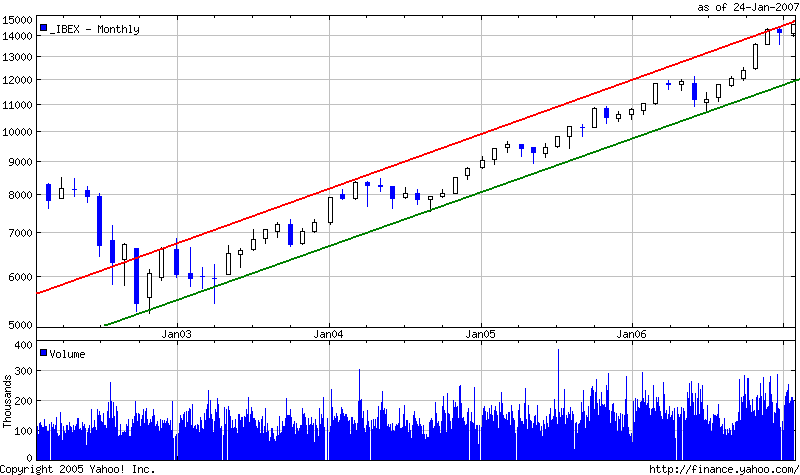Click the 'Volume' legend label
Image resolution: width=800 pixels, height=475 pixels.
(67, 354)
